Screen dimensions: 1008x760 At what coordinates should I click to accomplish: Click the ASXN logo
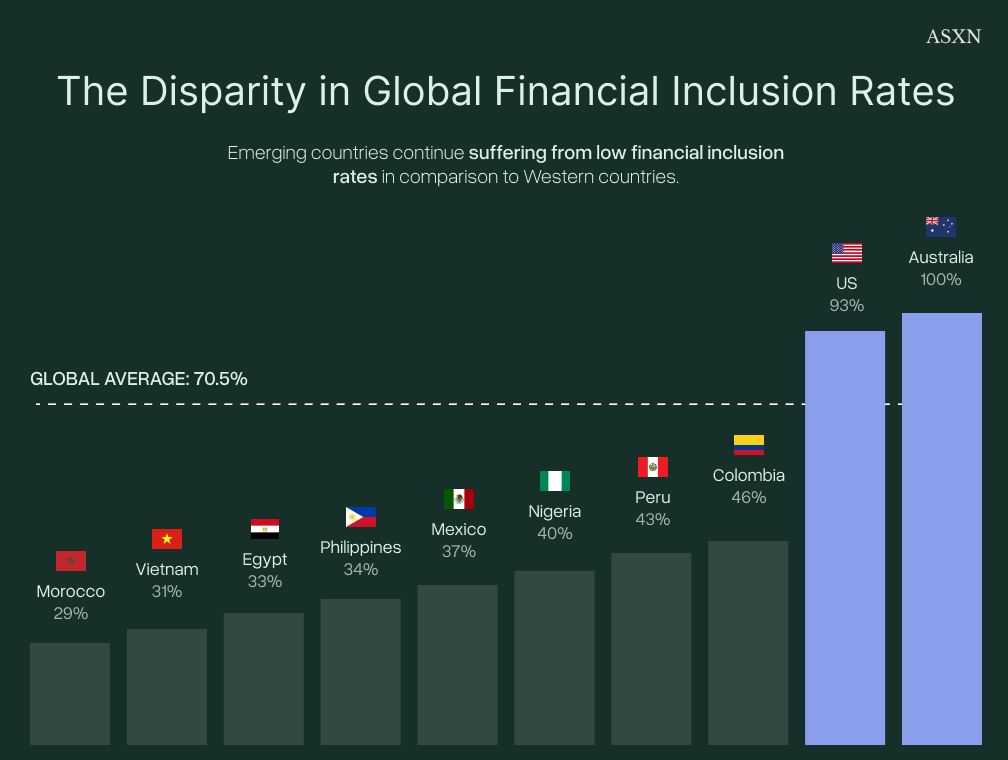click(x=953, y=37)
